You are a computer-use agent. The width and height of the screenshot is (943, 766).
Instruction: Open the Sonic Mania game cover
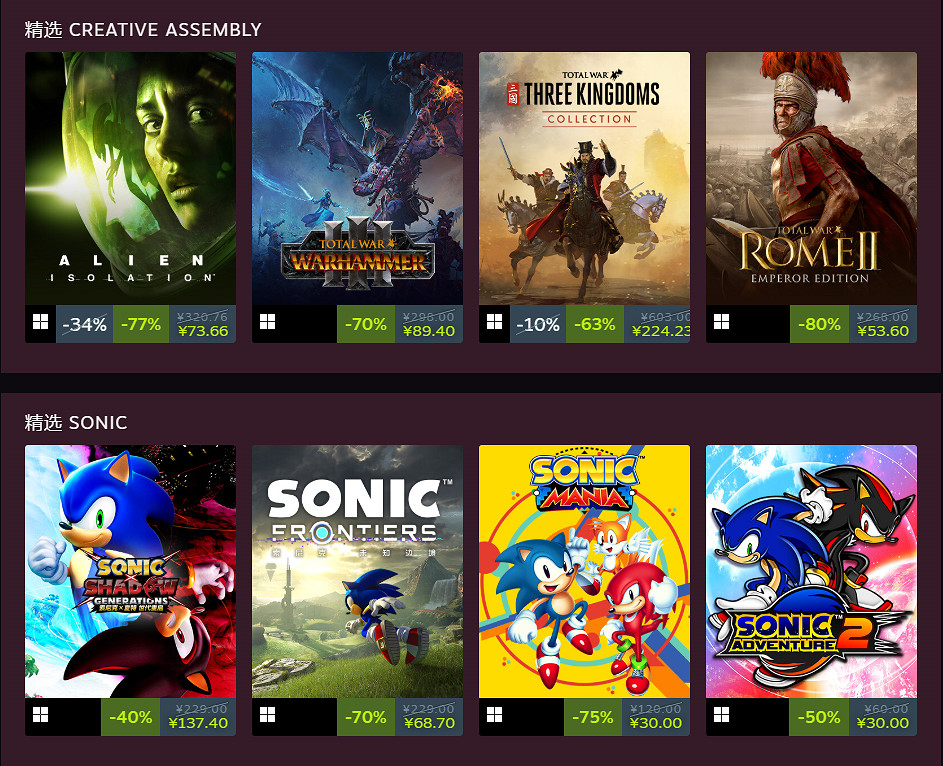pyautogui.click(x=585, y=572)
